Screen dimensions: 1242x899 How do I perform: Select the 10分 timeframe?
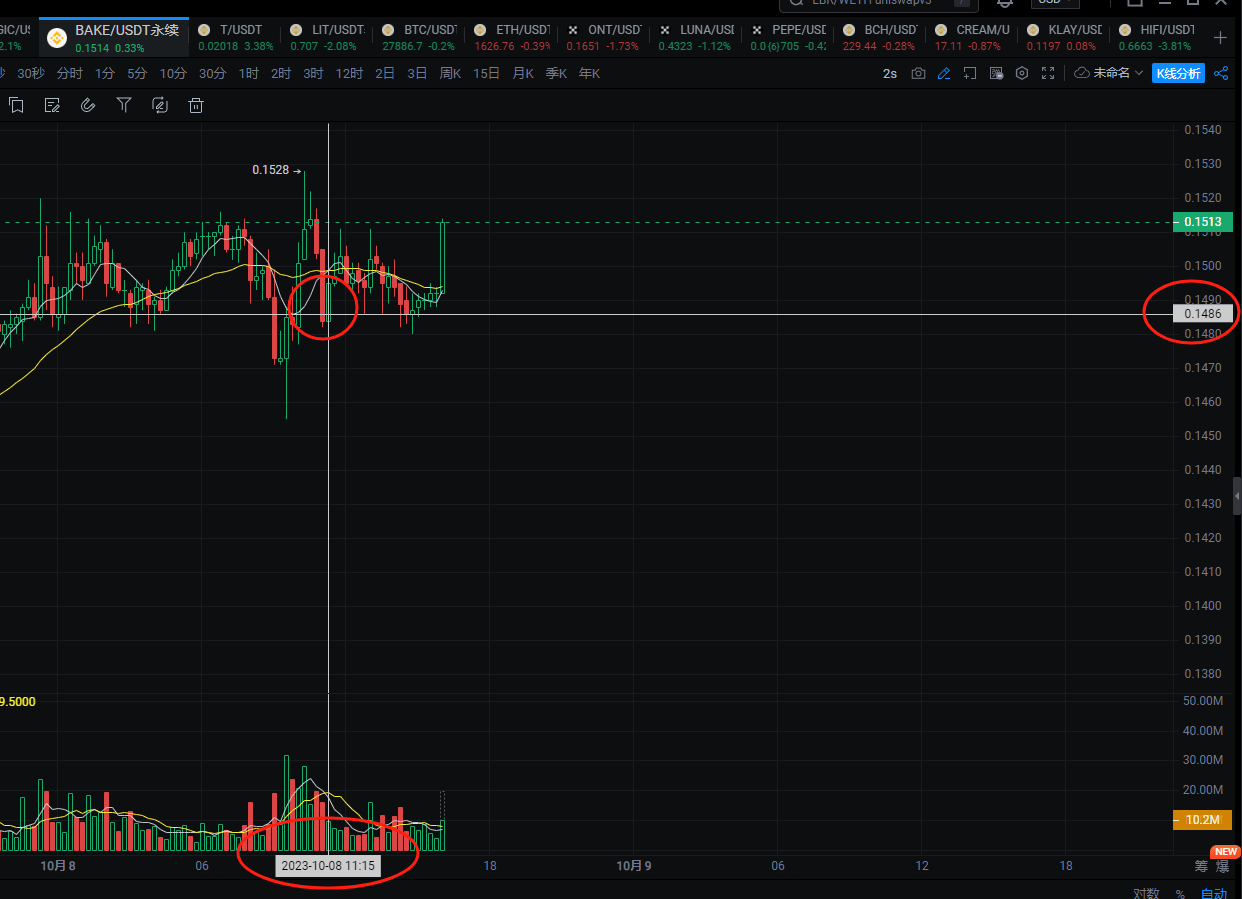173,73
